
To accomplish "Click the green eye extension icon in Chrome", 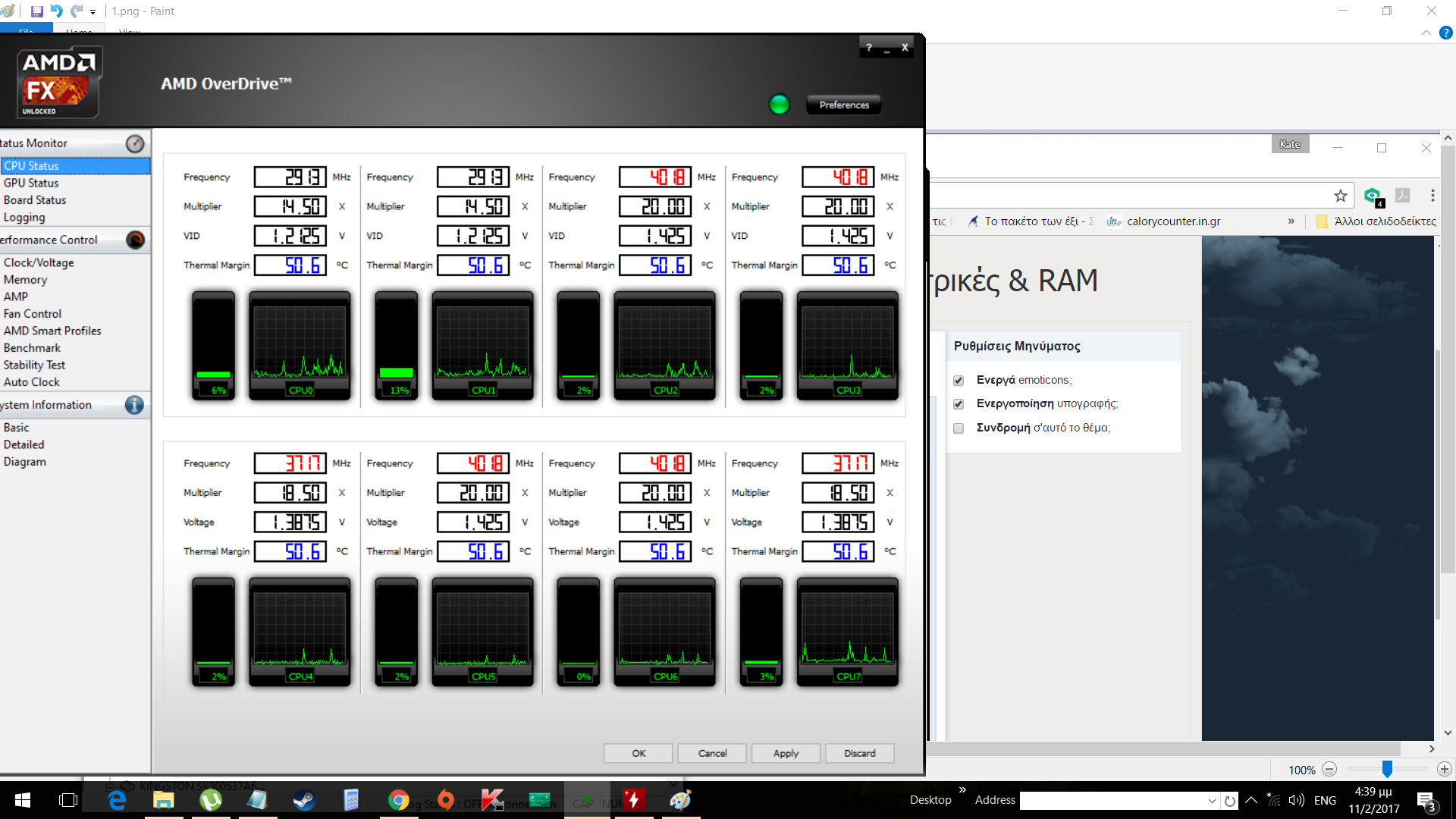I will [1373, 196].
